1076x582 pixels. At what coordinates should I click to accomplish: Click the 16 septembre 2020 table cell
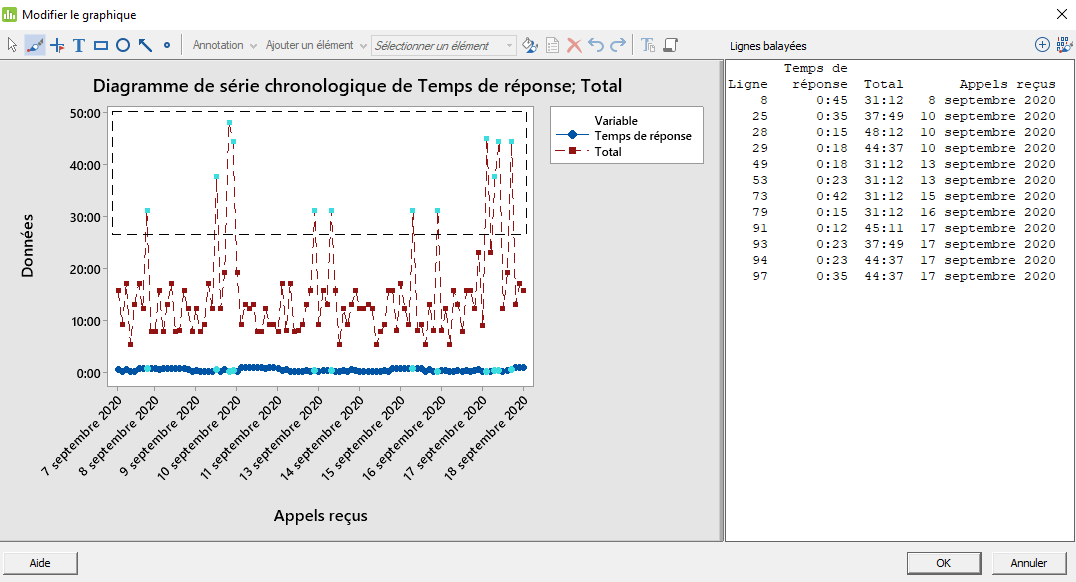pos(987,213)
